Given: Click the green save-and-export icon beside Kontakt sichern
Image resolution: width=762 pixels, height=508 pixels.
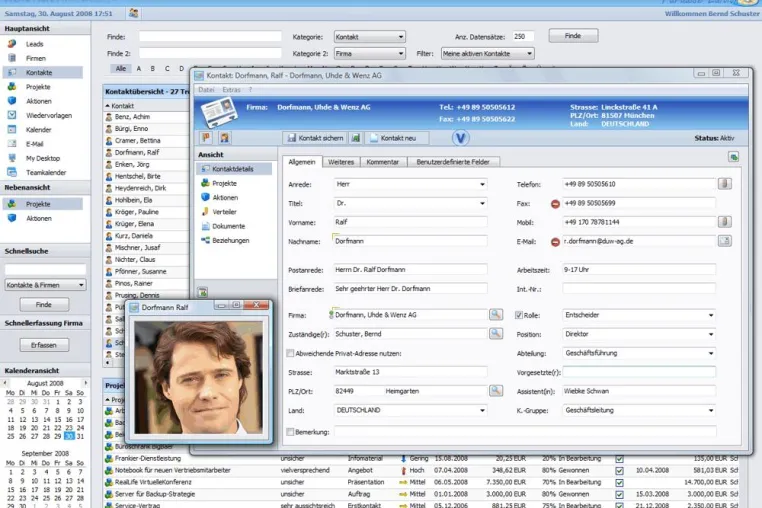Looking at the screenshot, I should pos(356,138).
